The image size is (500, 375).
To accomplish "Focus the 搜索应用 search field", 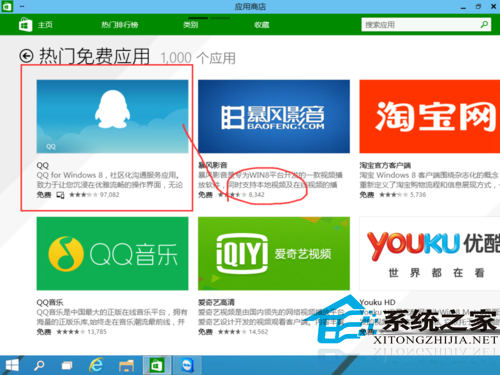I will click(x=426, y=25).
